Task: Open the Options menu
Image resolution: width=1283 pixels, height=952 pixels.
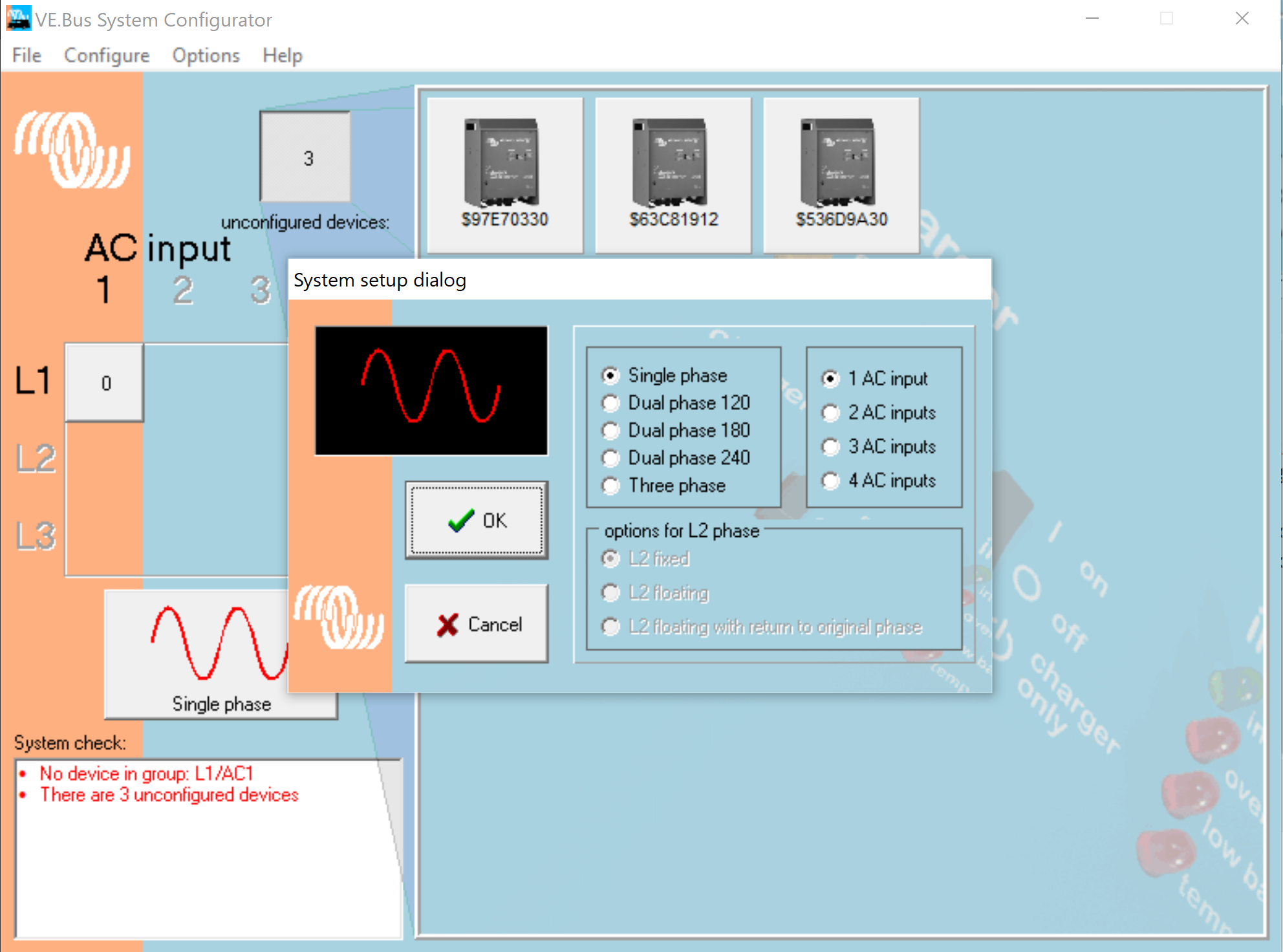Action: click(206, 56)
